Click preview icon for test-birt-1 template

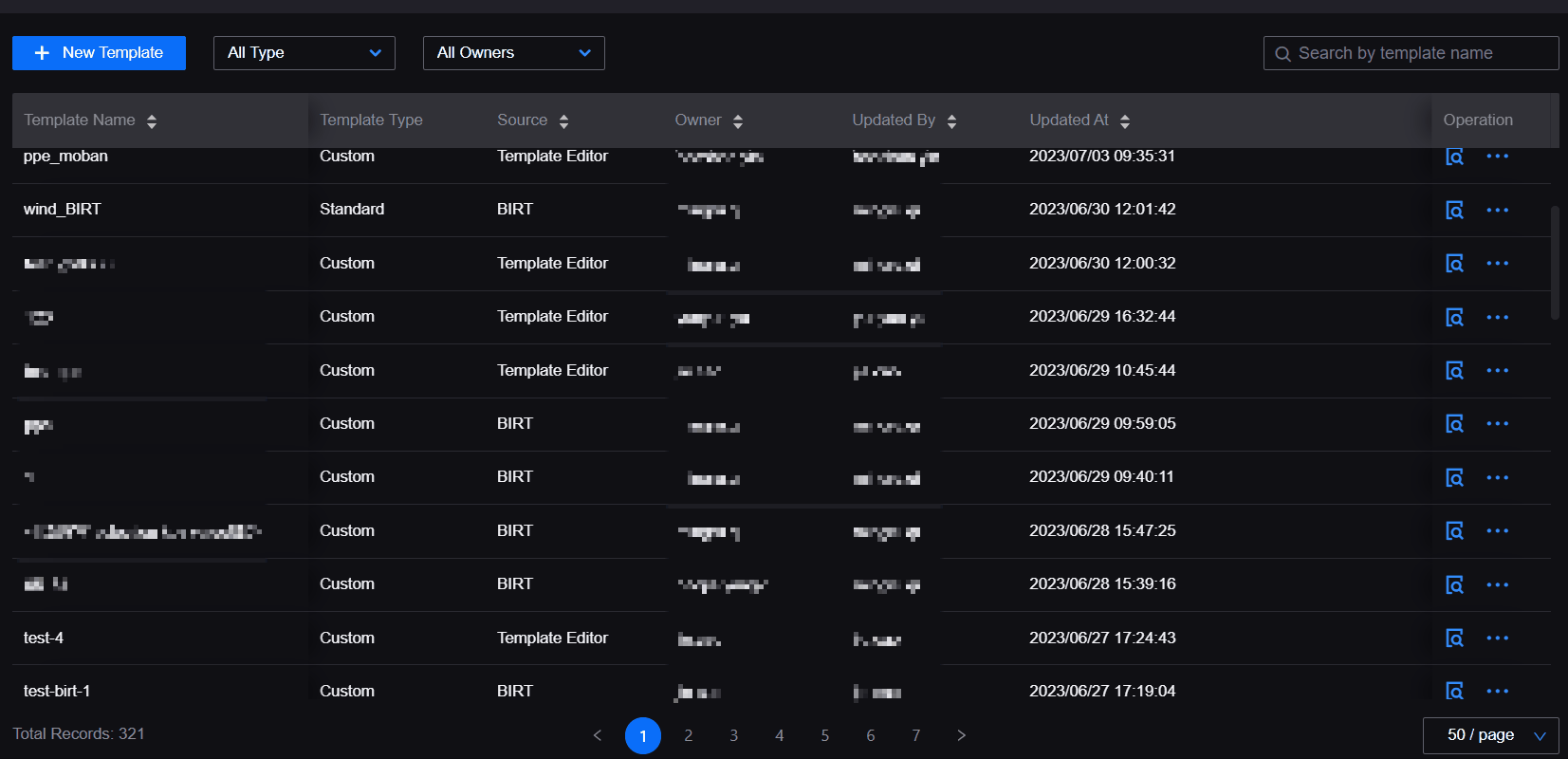(x=1453, y=691)
